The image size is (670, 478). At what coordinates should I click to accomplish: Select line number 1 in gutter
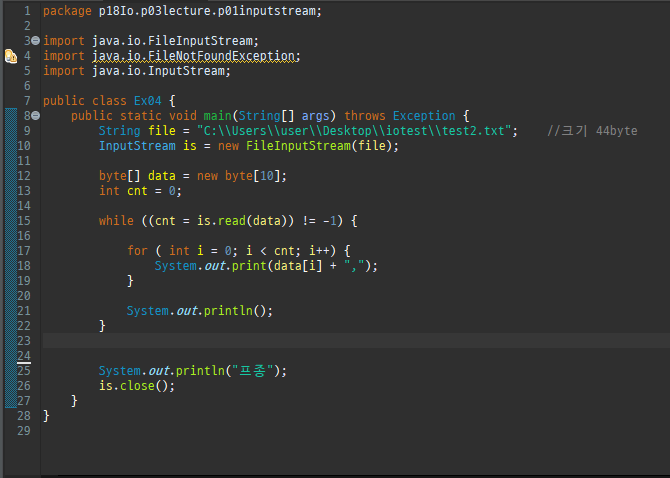pos(27,11)
